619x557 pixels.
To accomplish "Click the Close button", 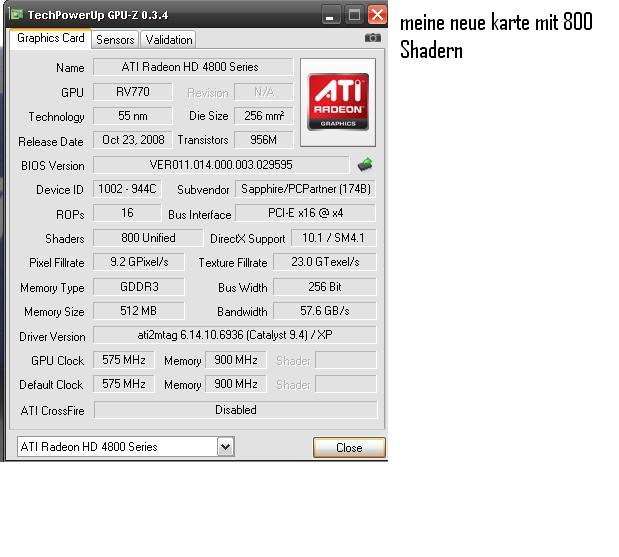I will 349,448.
